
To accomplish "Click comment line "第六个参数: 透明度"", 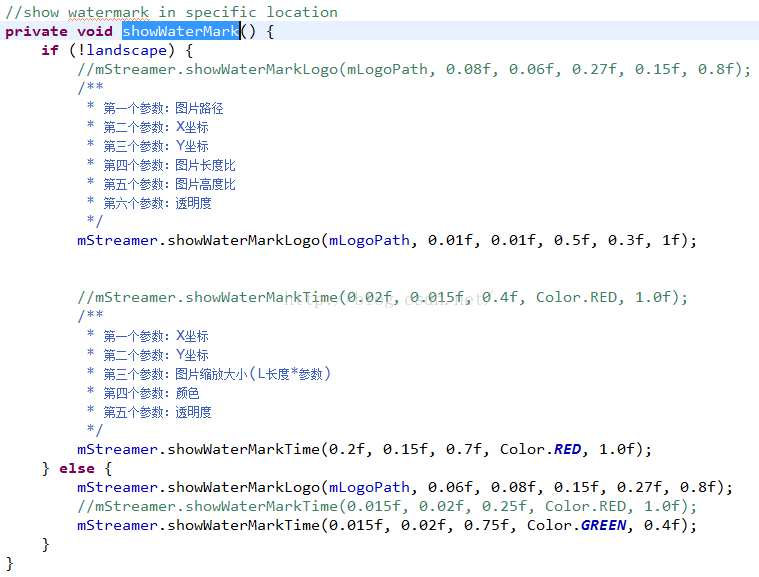I will (x=157, y=203).
